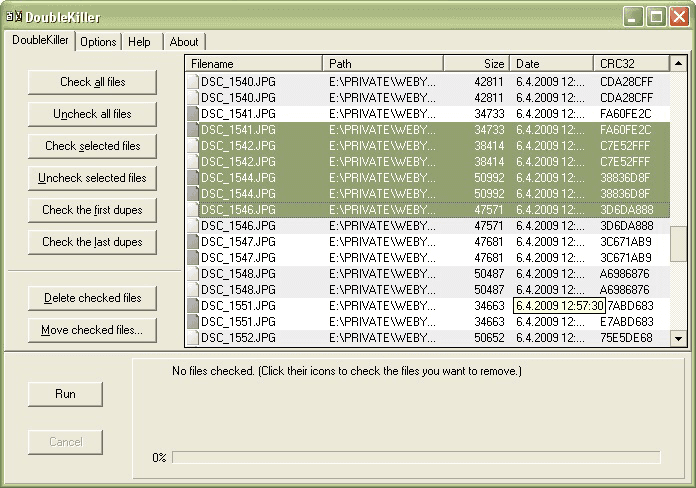Viewport: 696px width, 488px height.
Task: Click the file list scrollbar thumb
Action: [x=678, y=244]
